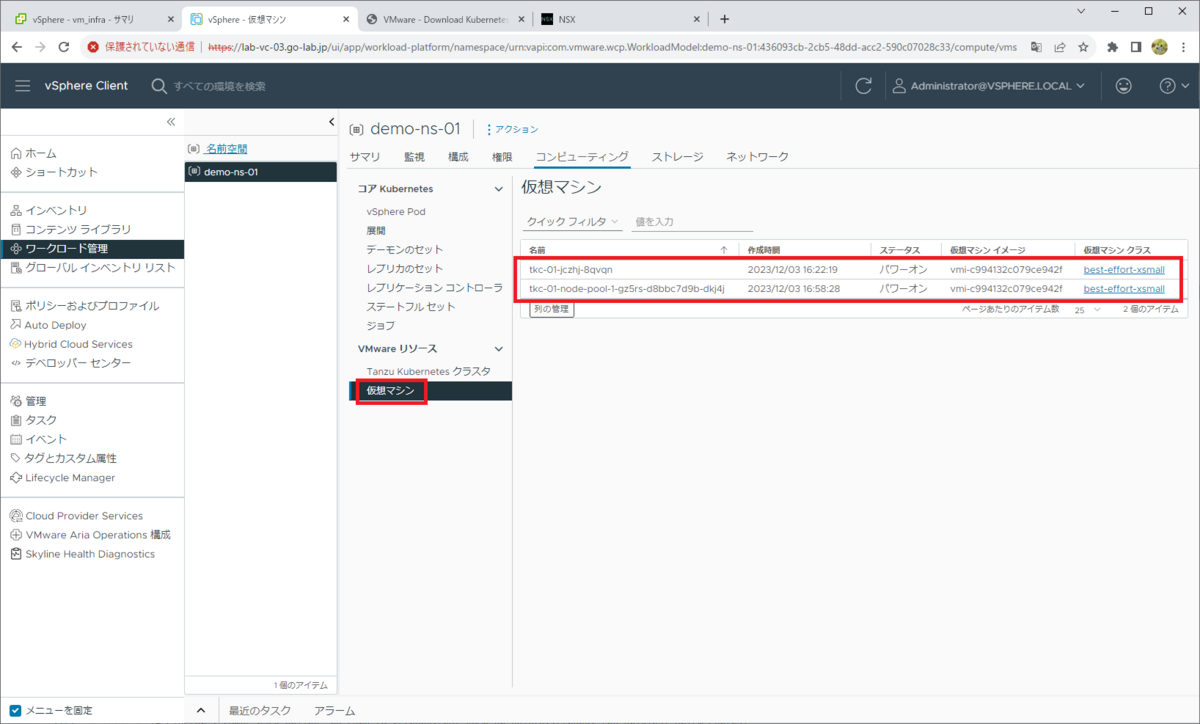The height and width of the screenshot is (724, 1200).
Task: Open Skyline Health Diagnostics
Action: tap(82, 554)
